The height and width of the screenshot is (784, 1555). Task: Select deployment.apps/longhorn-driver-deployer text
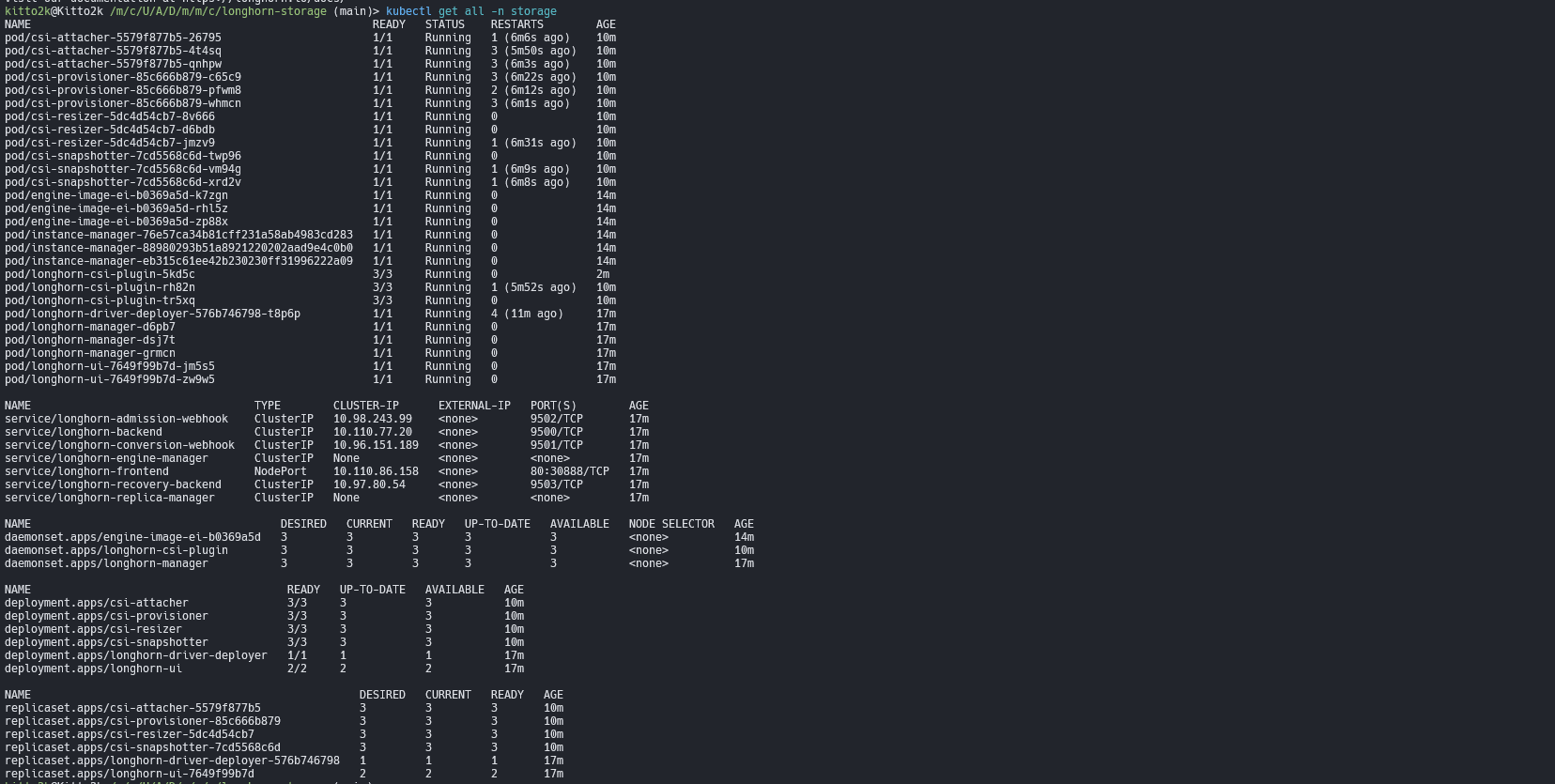[136, 655]
